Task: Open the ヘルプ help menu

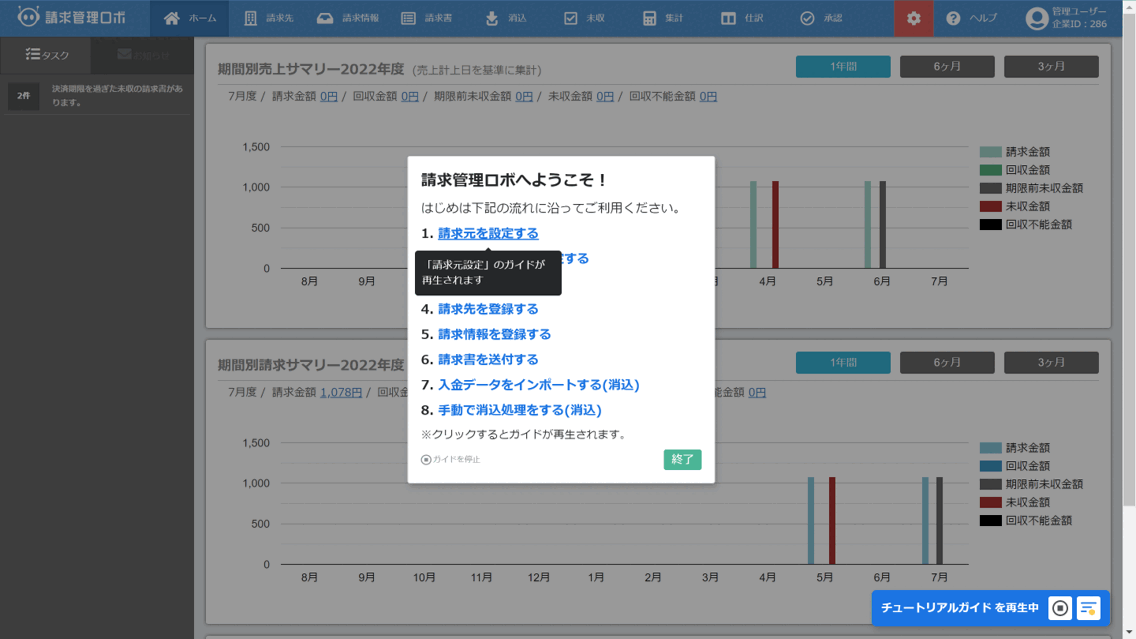Action: click(x=974, y=18)
